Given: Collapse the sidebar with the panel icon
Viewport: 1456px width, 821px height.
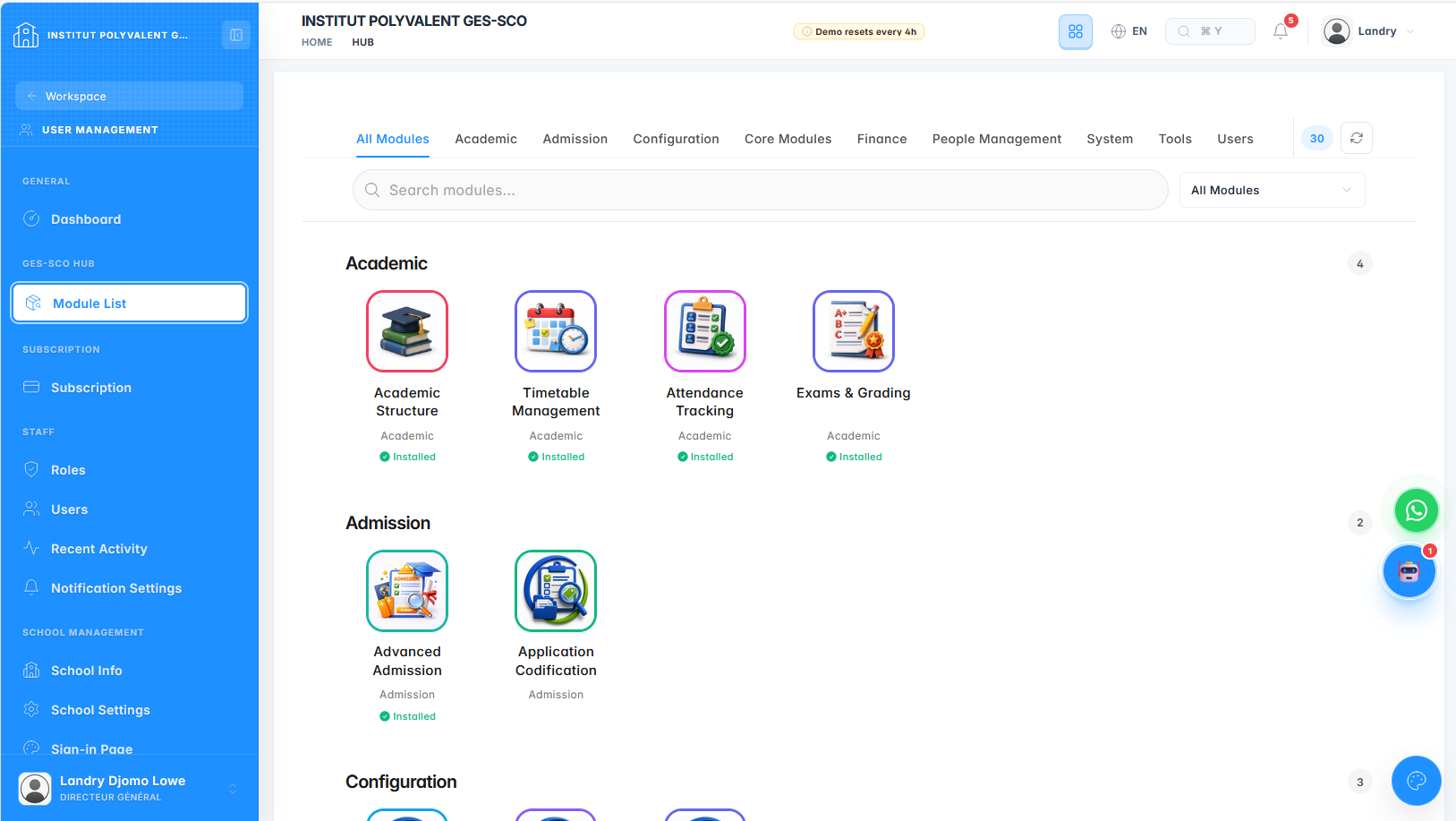Looking at the screenshot, I should coord(236,35).
